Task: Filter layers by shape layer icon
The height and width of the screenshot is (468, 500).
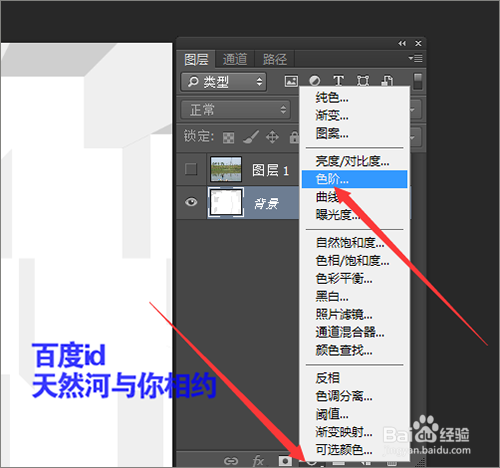Action: point(363,81)
